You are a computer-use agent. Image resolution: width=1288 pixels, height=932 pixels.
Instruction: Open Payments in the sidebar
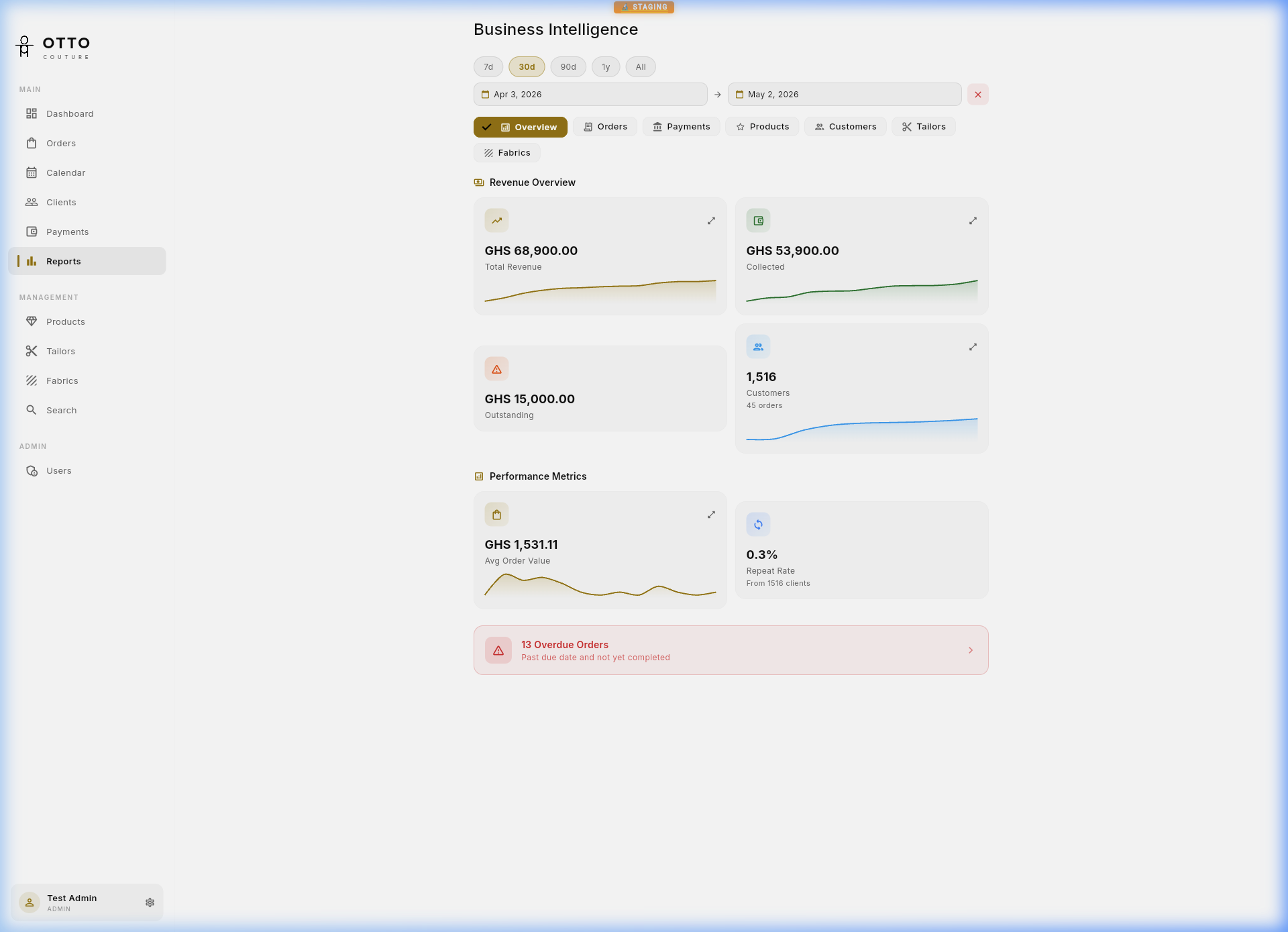[x=87, y=231]
